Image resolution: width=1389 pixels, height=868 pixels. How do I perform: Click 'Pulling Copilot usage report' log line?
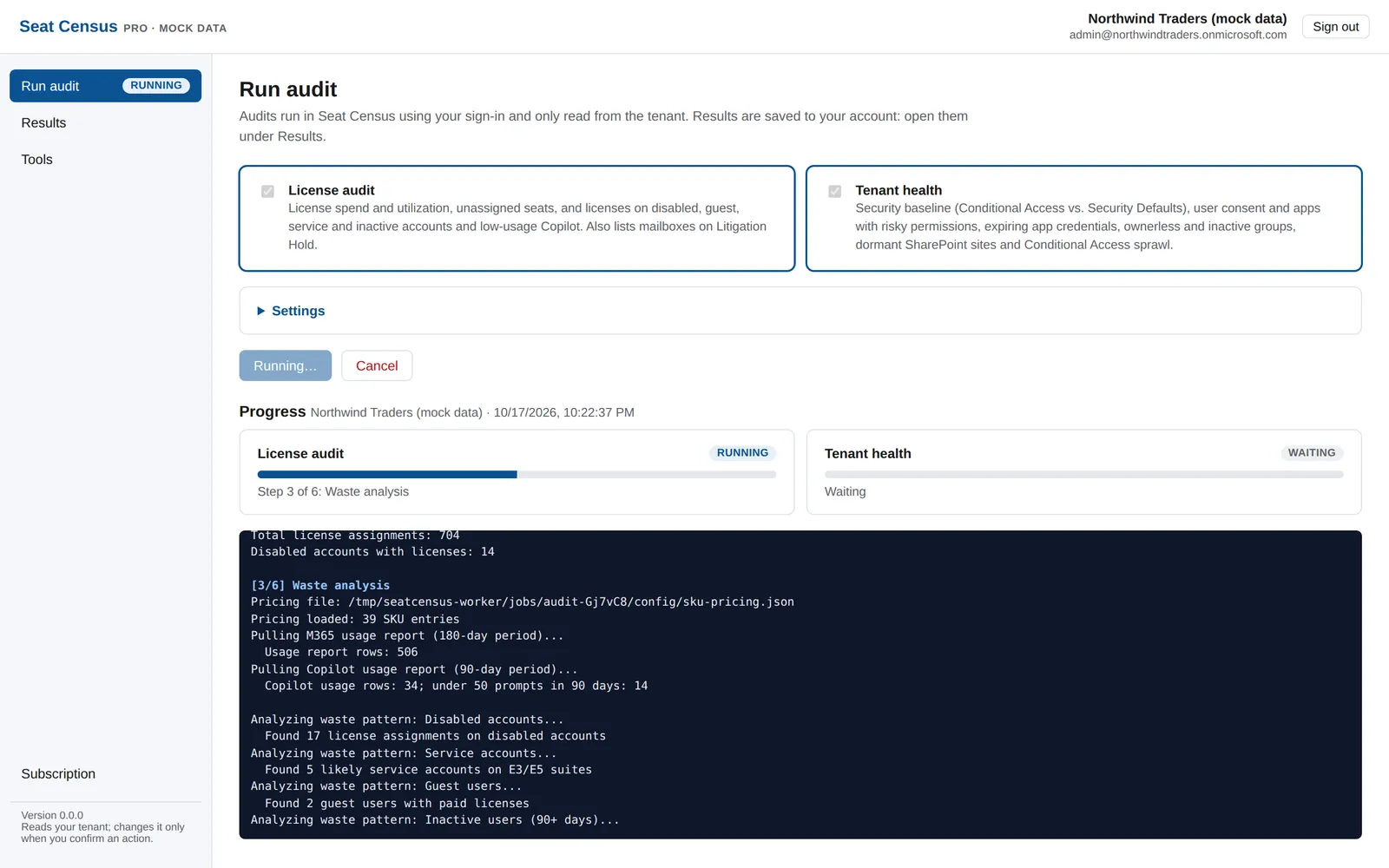pyautogui.click(x=414, y=670)
